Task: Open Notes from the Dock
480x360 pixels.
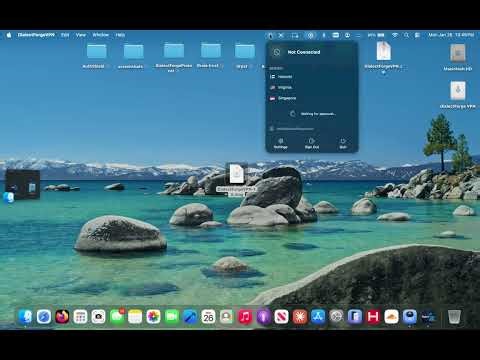Action: (135, 317)
